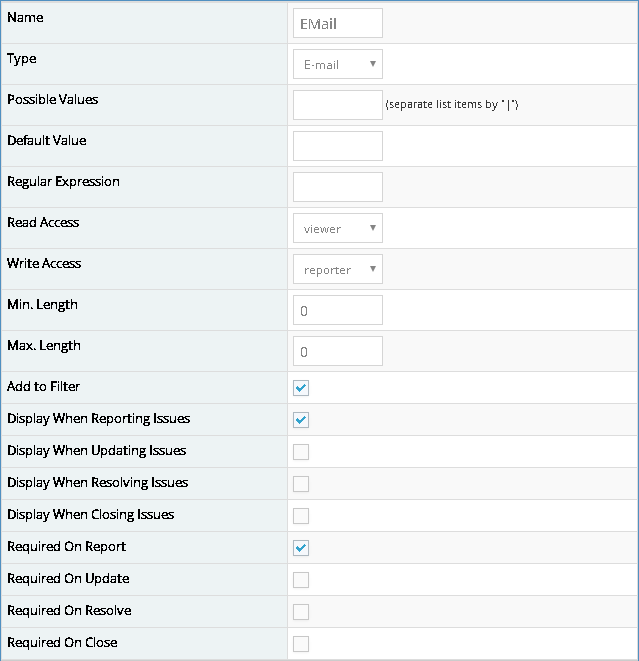Click the Max. Length input box
This screenshot has height=661, width=639.
click(338, 351)
